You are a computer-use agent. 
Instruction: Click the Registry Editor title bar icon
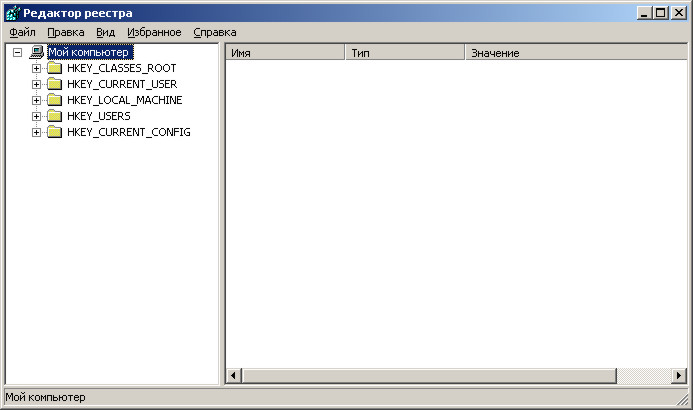[x=12, y=12]
